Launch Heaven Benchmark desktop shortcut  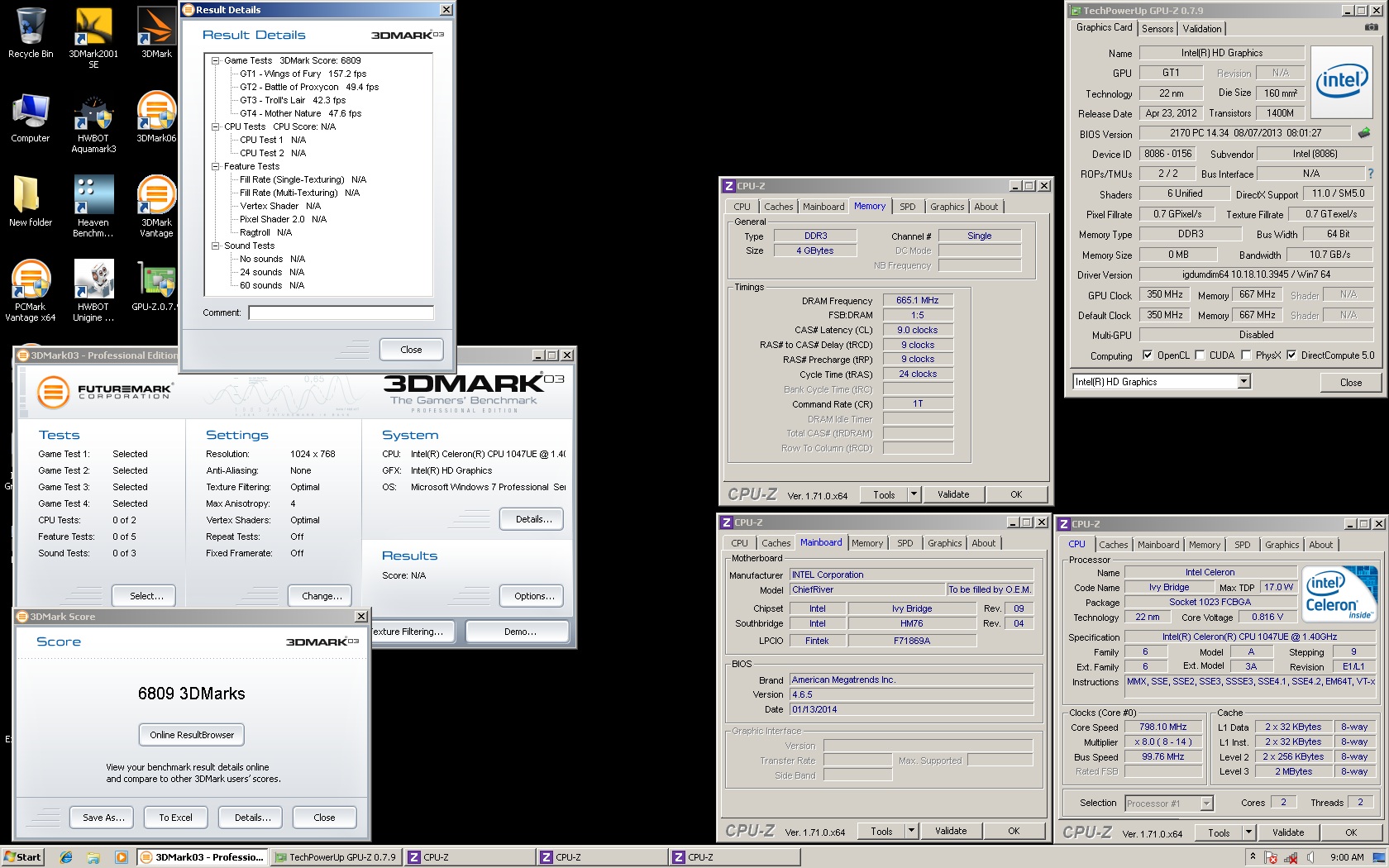coord(93,207)
